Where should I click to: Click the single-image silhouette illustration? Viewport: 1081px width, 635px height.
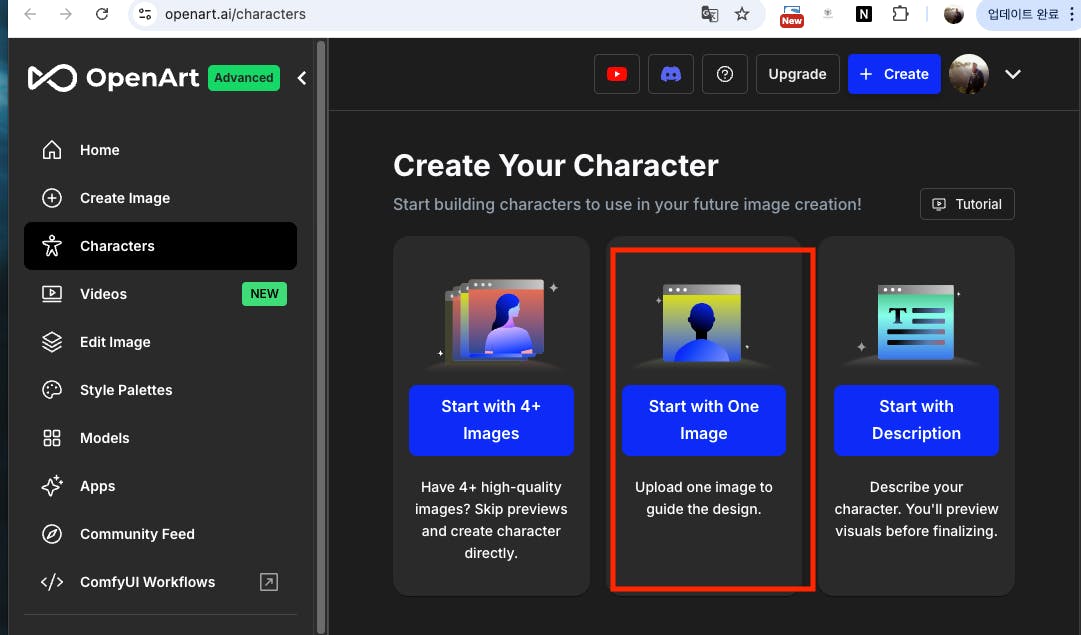(702, 323)
